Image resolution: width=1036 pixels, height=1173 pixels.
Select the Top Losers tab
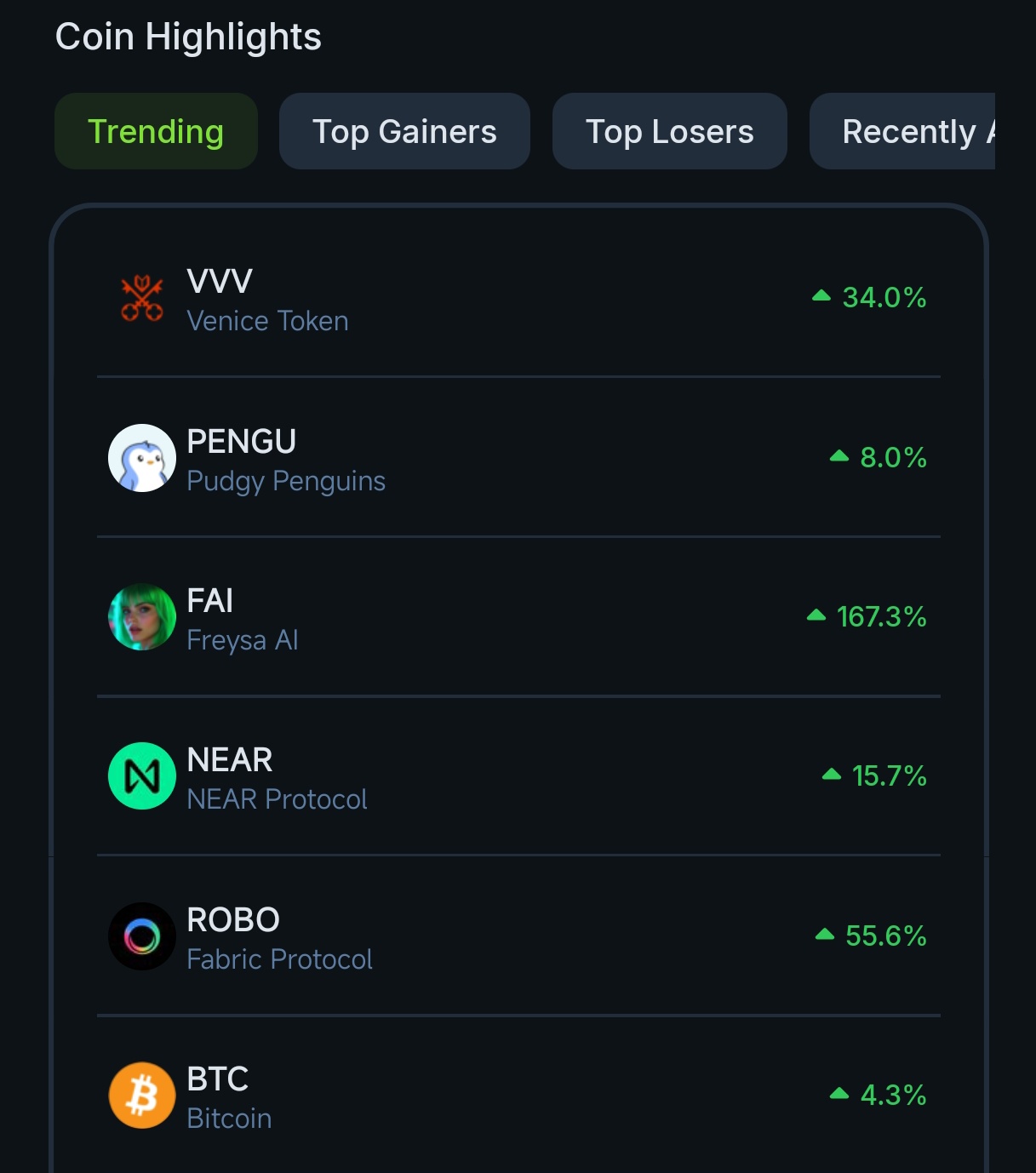(x=669, y=132)
